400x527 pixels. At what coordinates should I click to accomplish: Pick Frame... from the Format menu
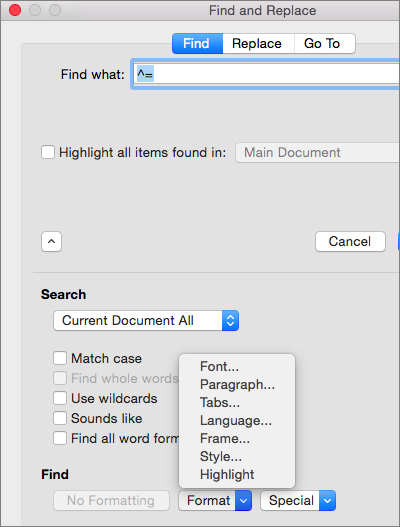237,438
